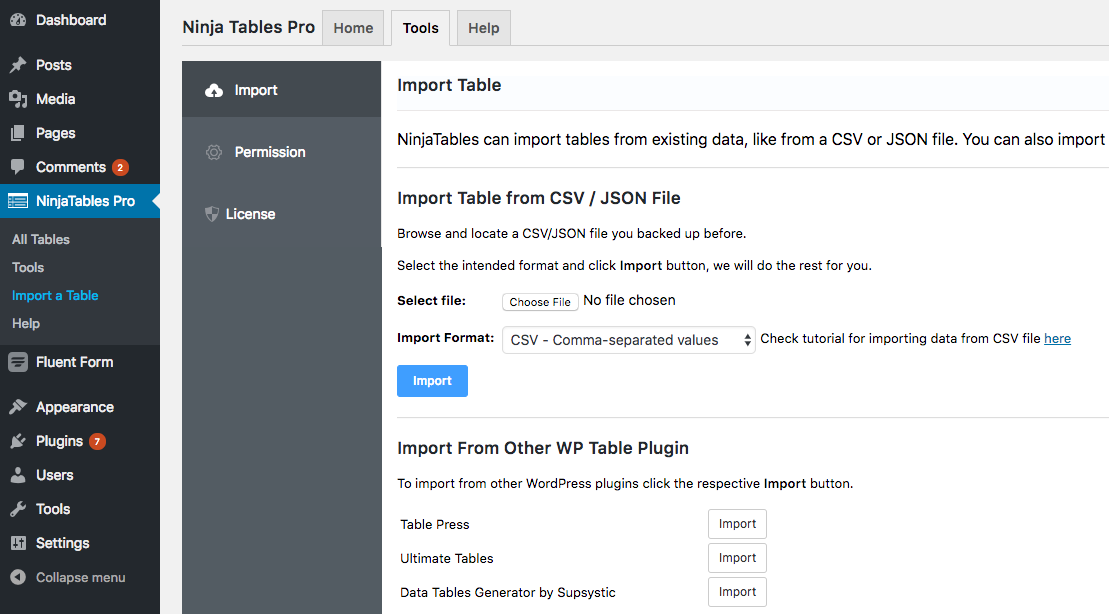The image size is (1109, 614).
Task: Open the Import Format dropdown
Action: pyautogui.click(x=628, y=339)
